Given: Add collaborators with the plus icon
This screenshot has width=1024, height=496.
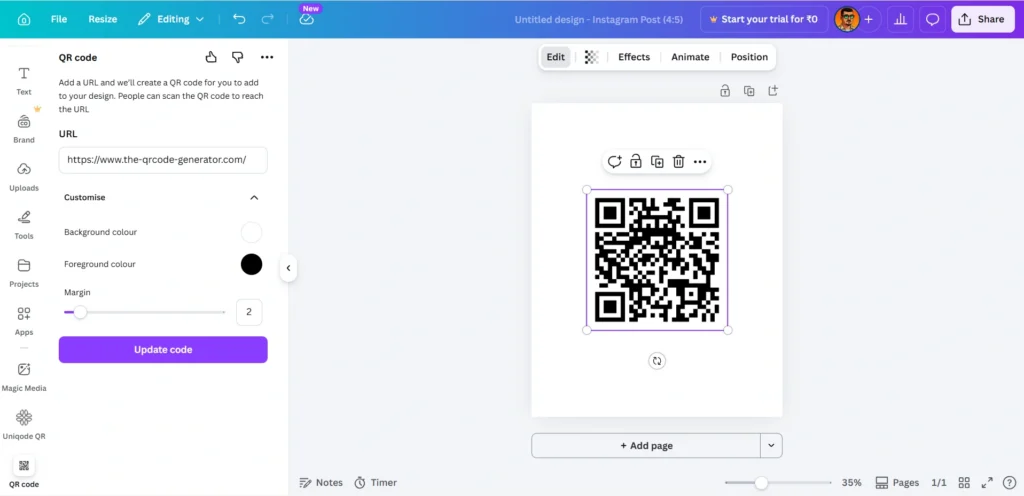Looking at the screenshot, I should pyautogui.click(x=869, y=20).
